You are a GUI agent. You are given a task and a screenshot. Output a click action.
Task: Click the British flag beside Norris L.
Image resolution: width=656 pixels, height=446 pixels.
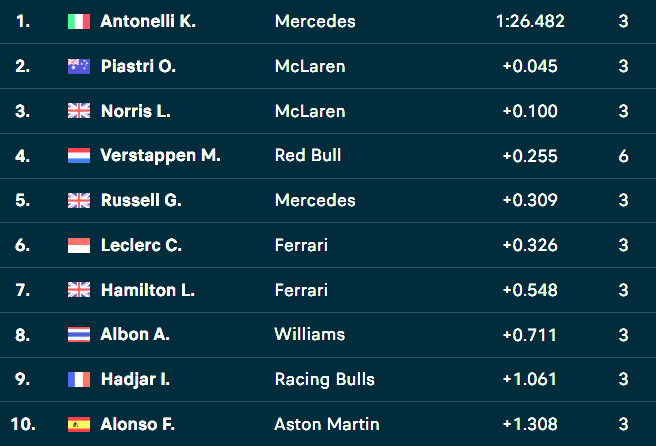click(x=79, y=111)
